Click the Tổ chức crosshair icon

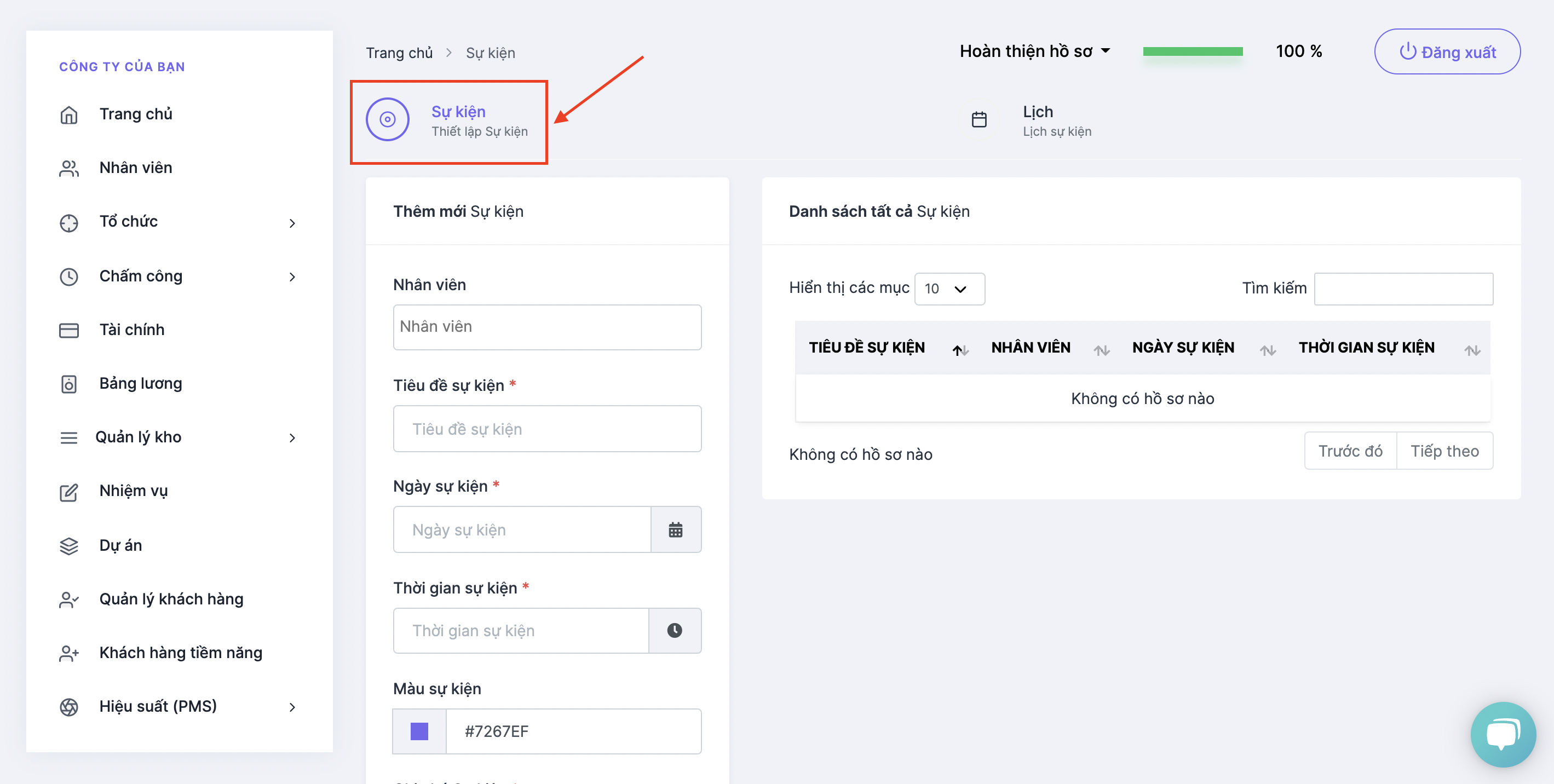[69, 222]
